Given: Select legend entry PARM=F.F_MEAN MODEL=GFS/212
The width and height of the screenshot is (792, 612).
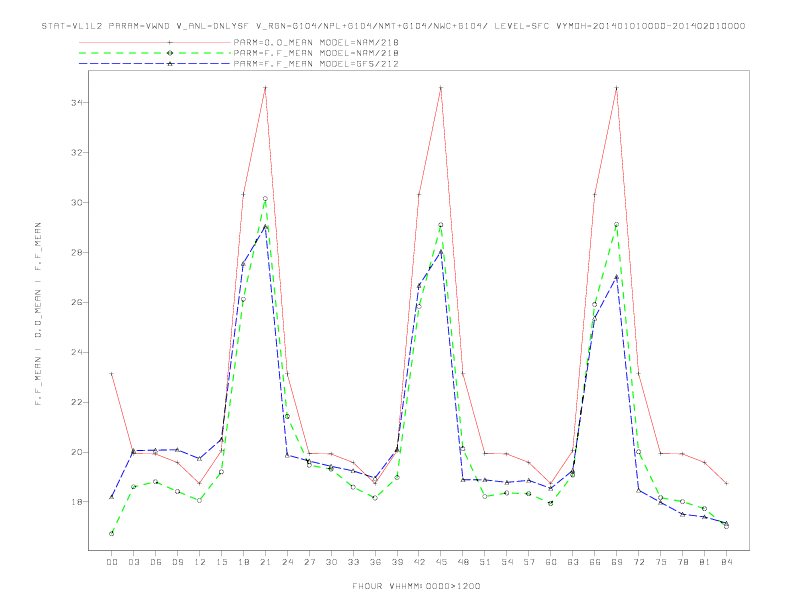Looking at the screenshot, I should (316, 64).
